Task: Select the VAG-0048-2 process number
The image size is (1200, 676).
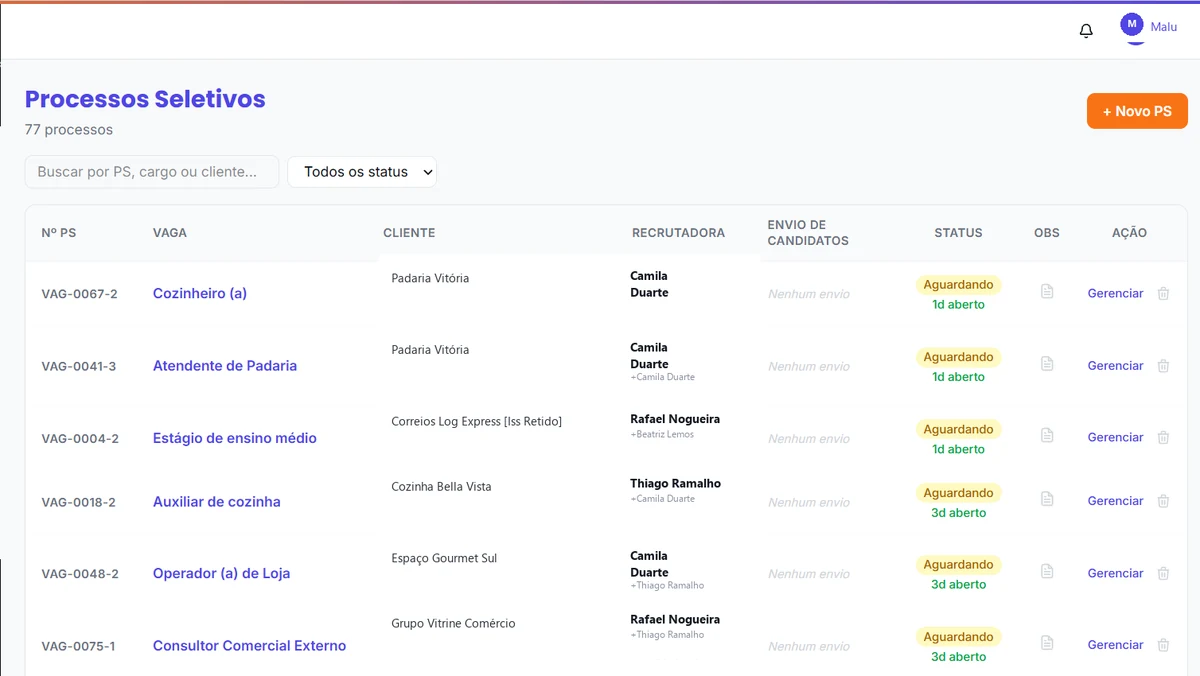Action: 80,574
